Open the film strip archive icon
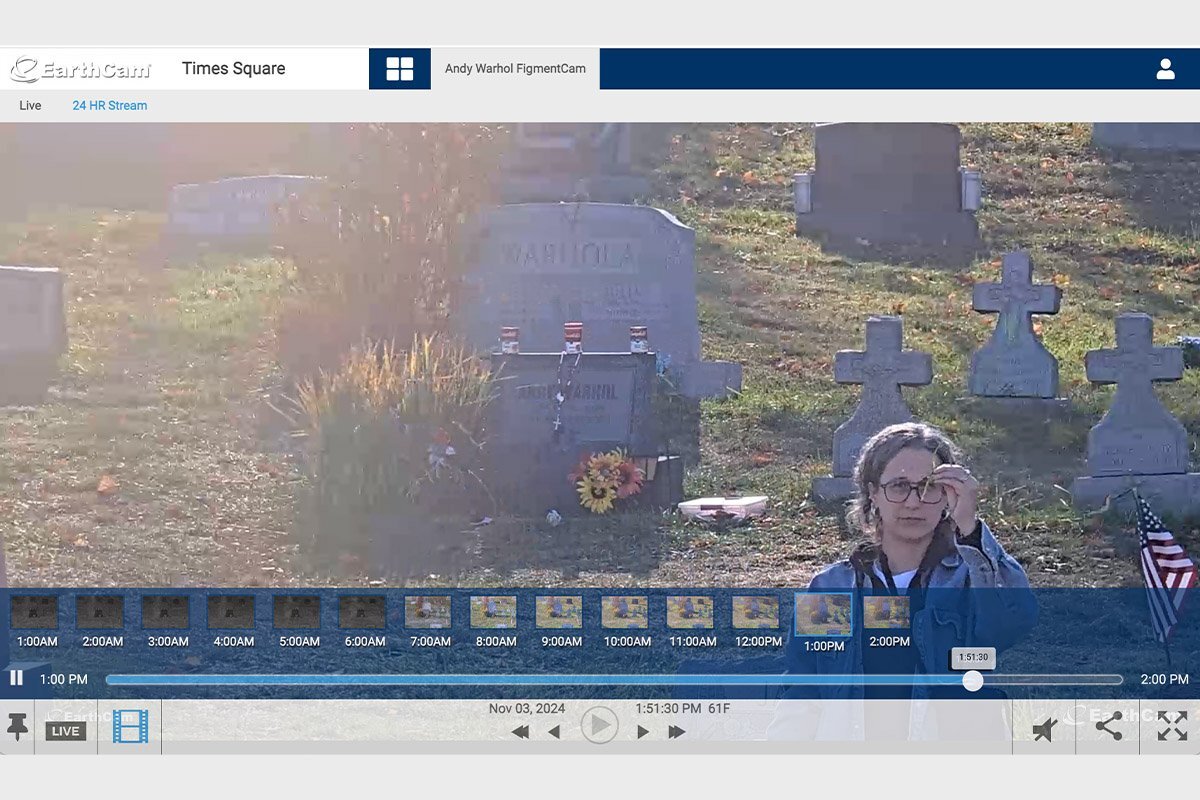The image size is (1200, 800). coord(130,726)
